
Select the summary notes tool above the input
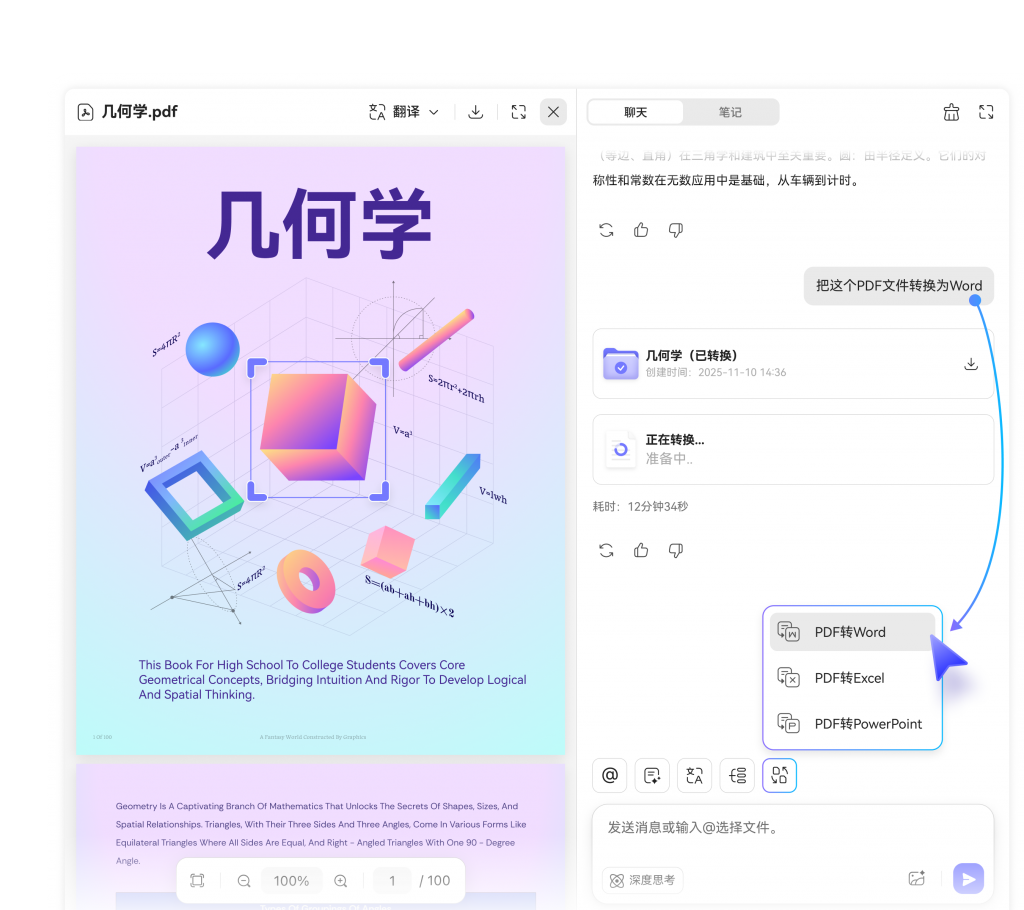(652, 775)
